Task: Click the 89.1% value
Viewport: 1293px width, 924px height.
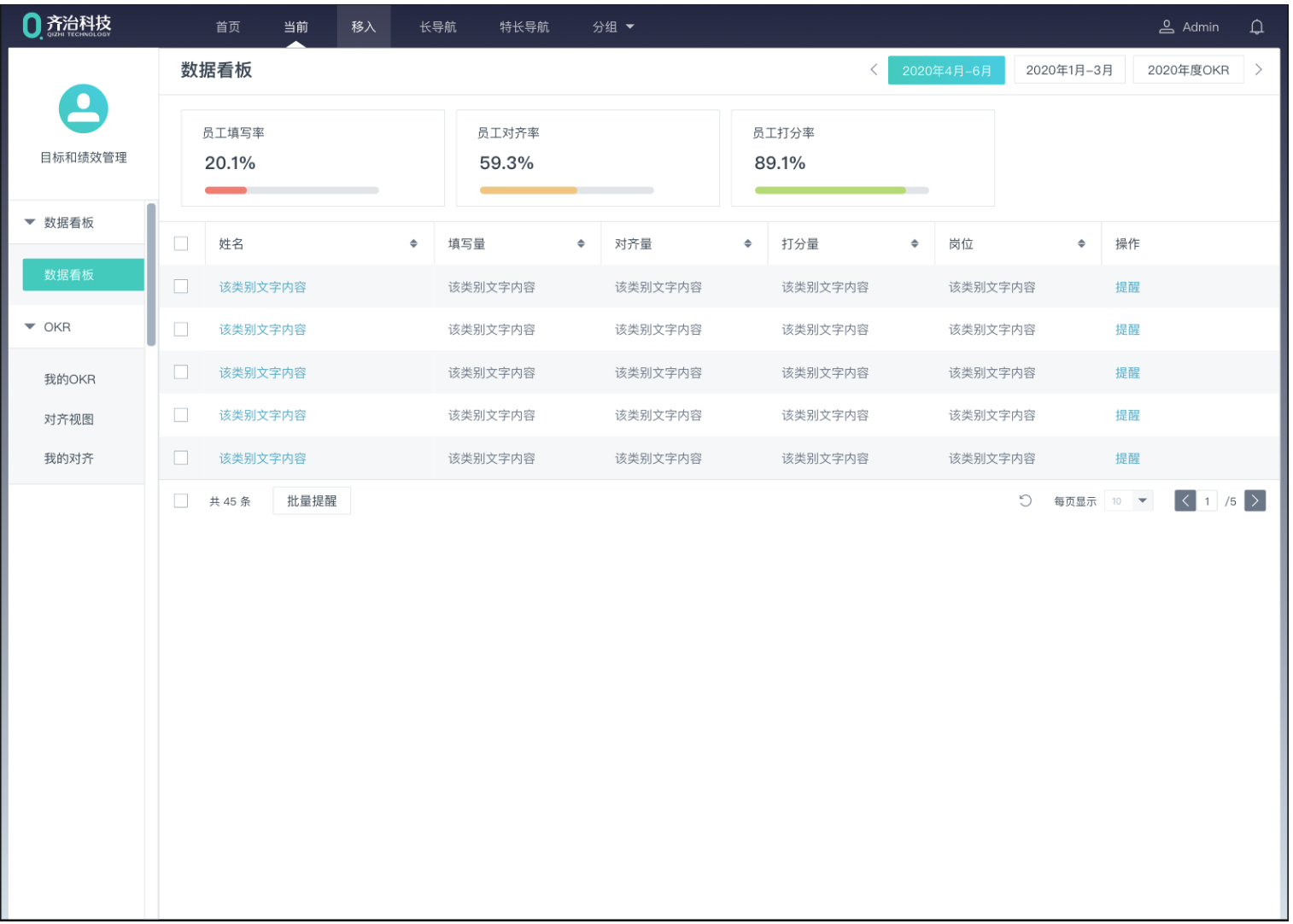Action: tap(780, 162)
